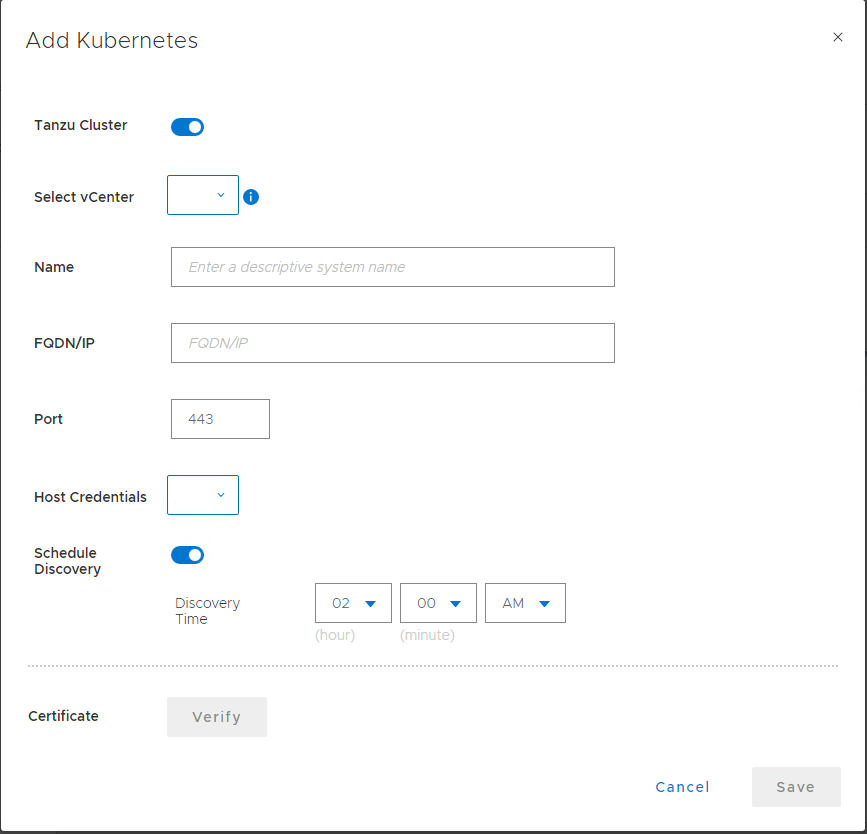This screenshot has height=834, width=867.
Task: Focus the FQDN/IP text field
Action: click(392, 343)
